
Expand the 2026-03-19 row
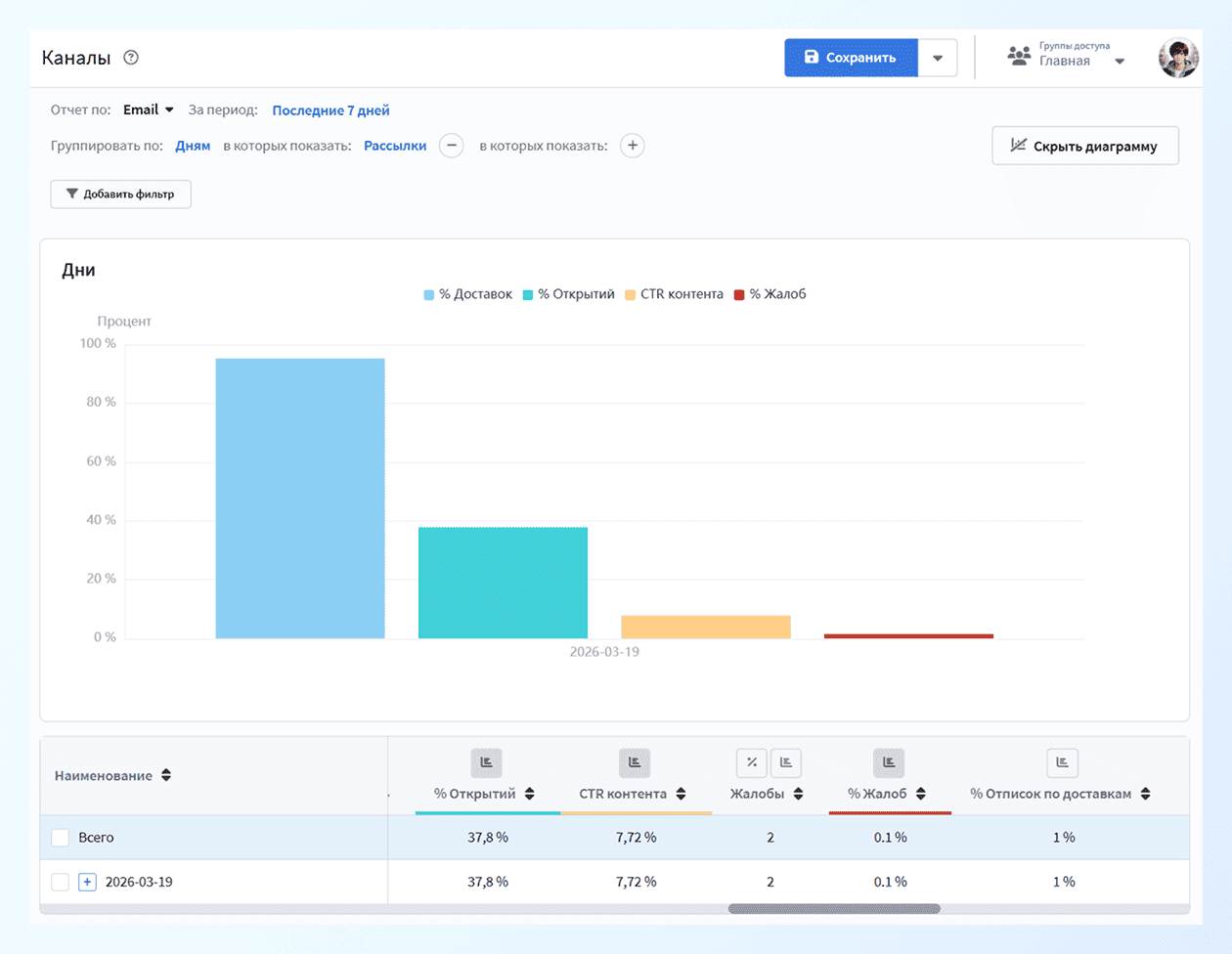[87, 882]
